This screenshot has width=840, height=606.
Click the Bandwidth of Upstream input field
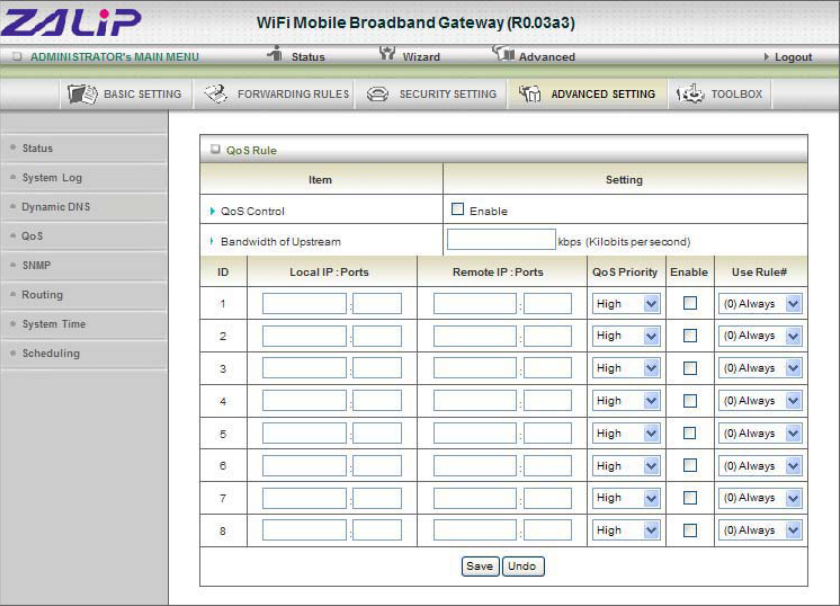[x=501, y=239]
